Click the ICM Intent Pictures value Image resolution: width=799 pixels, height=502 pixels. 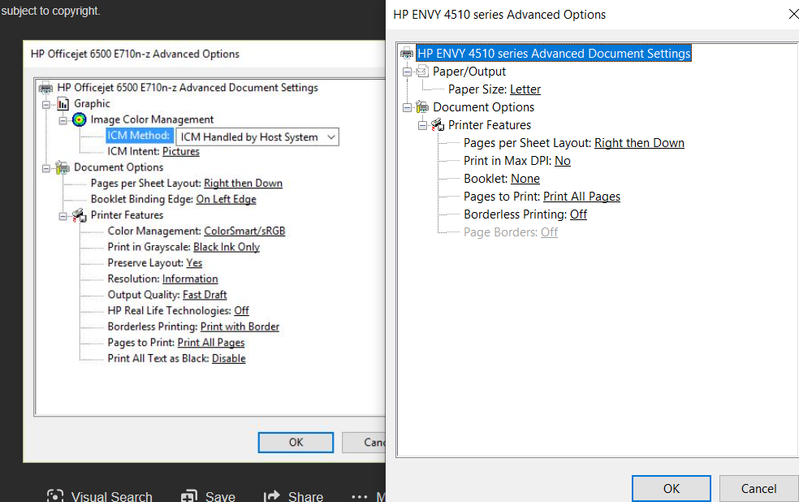click(180, 151)
